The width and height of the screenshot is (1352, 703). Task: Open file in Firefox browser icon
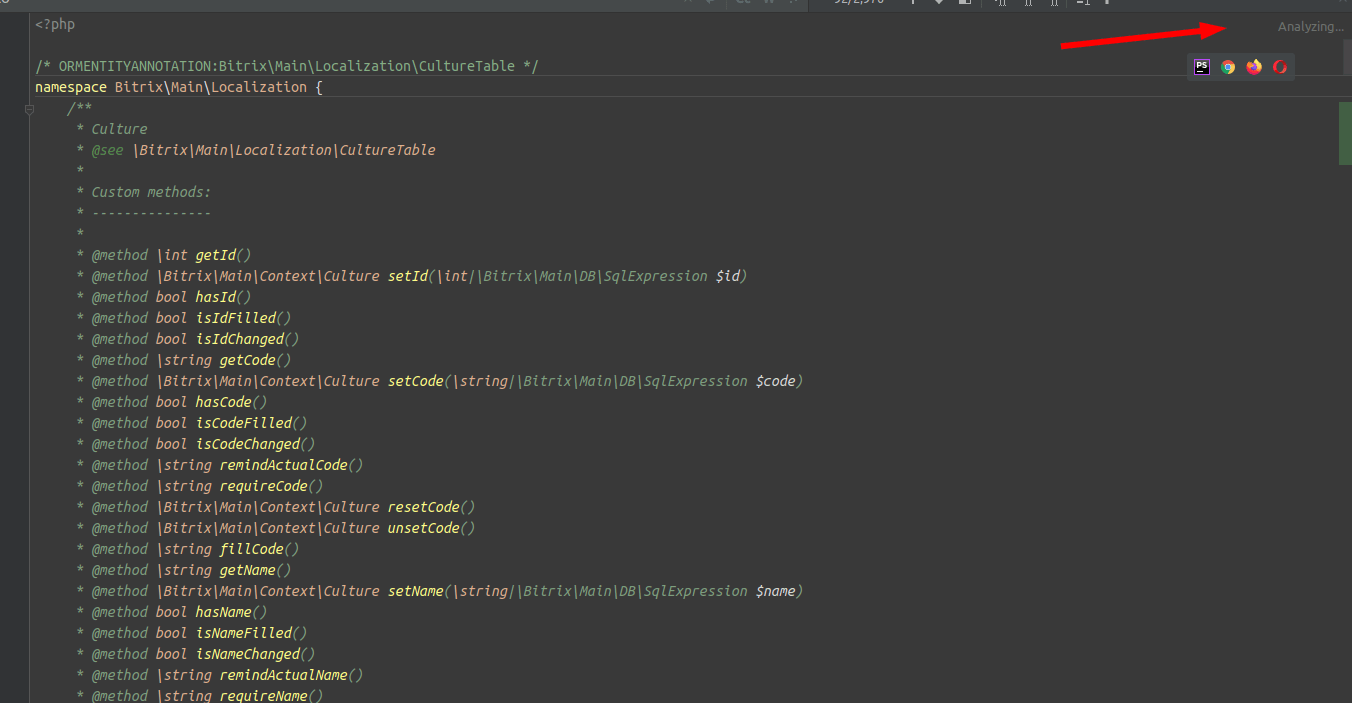point(1254,67)
